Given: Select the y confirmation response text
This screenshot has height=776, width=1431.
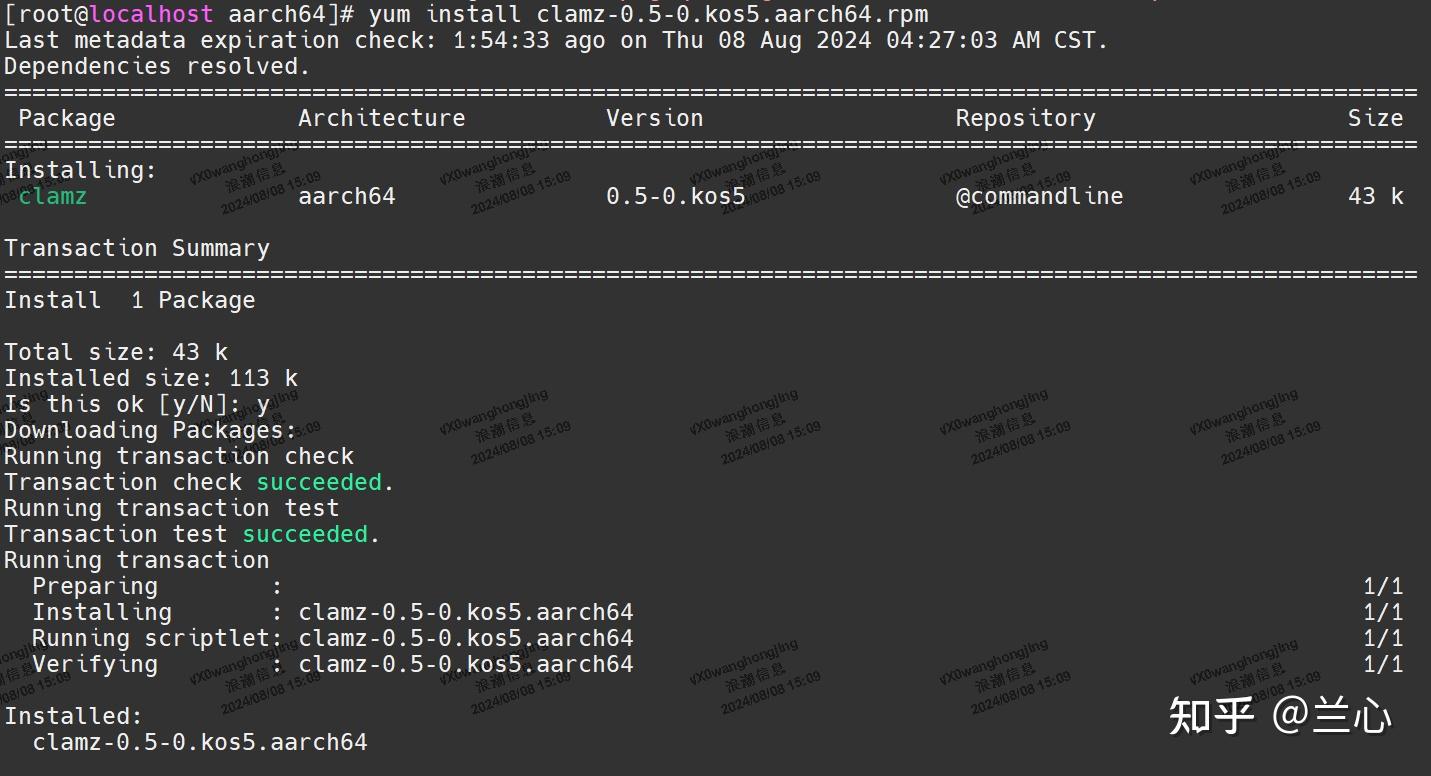Looking at the screenshot, I should tap(262, 403).
